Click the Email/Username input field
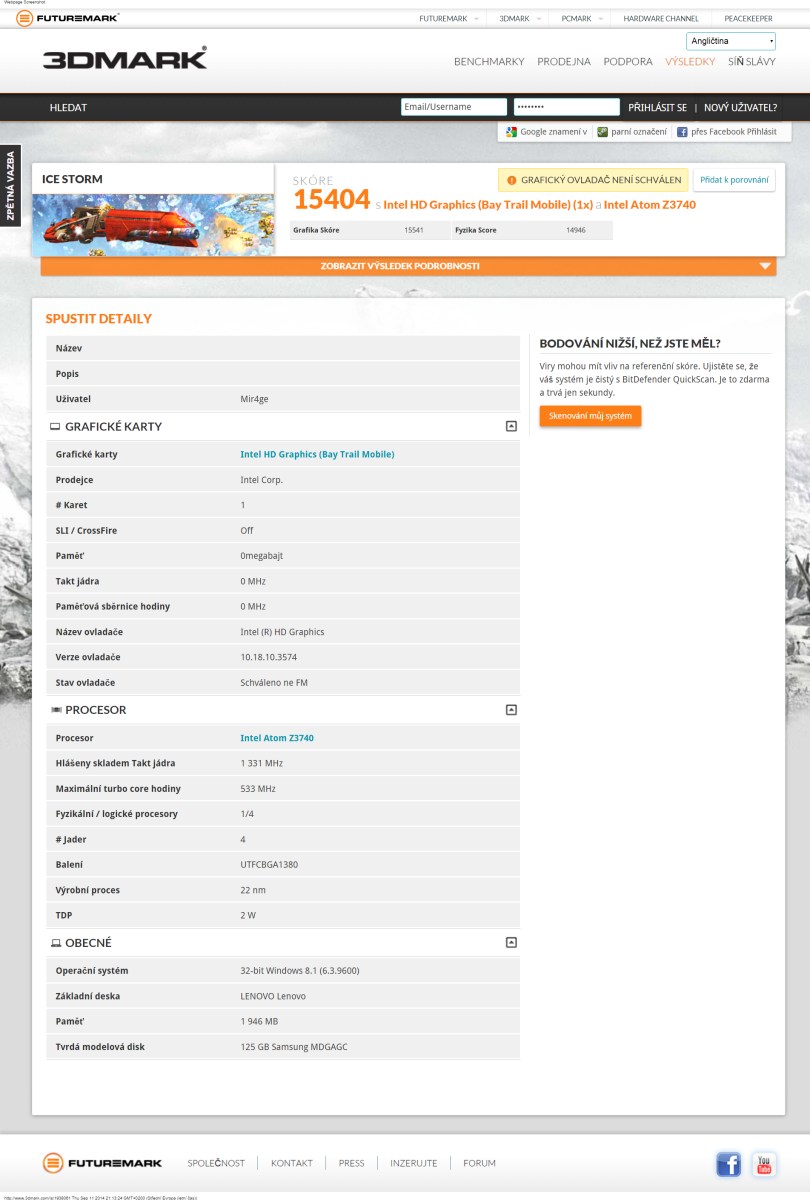The width and height of the screenshot is (810, 1200). [x=454, y=107]
